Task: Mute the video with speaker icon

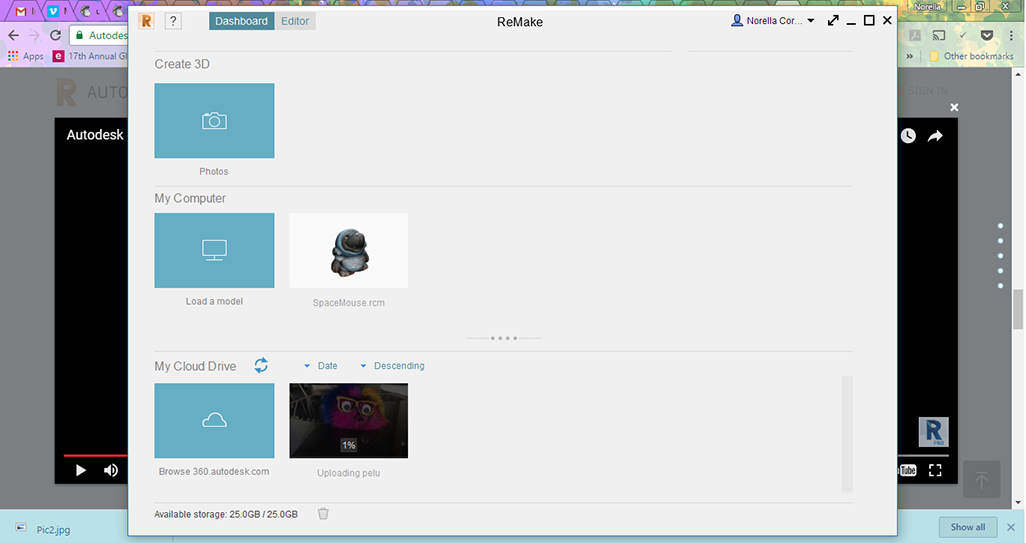Action: point(111,470)
